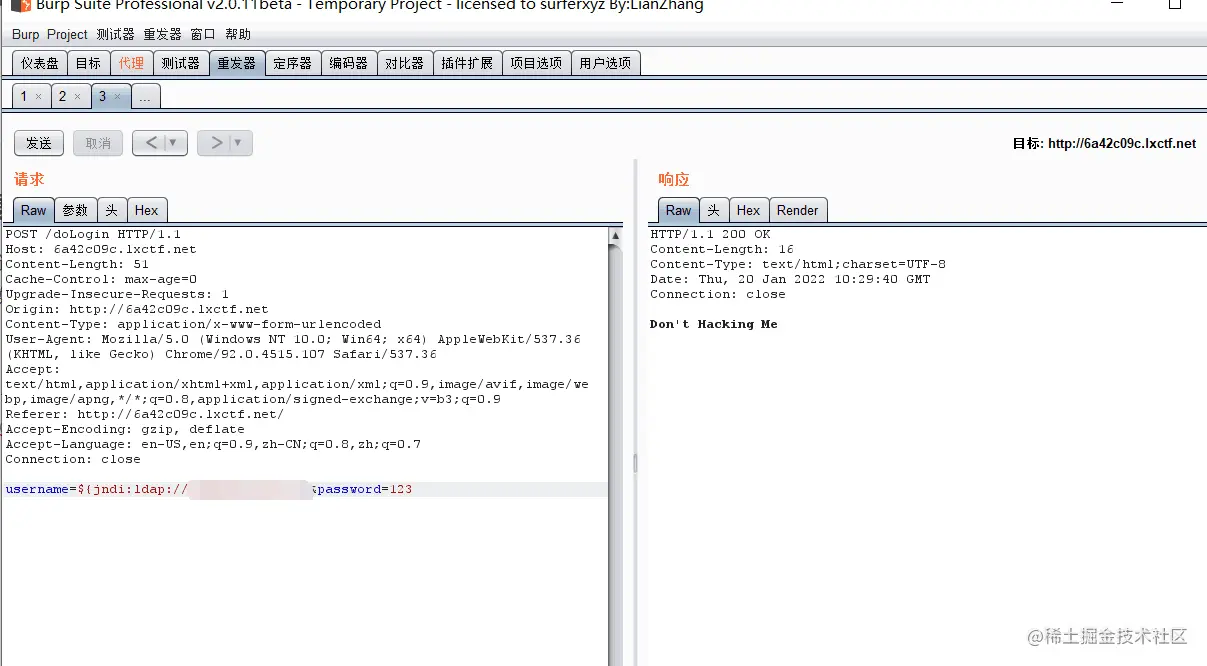Click the response Date header line
This screenshot has width=1207, height=666.
click(x=790, y=279)
